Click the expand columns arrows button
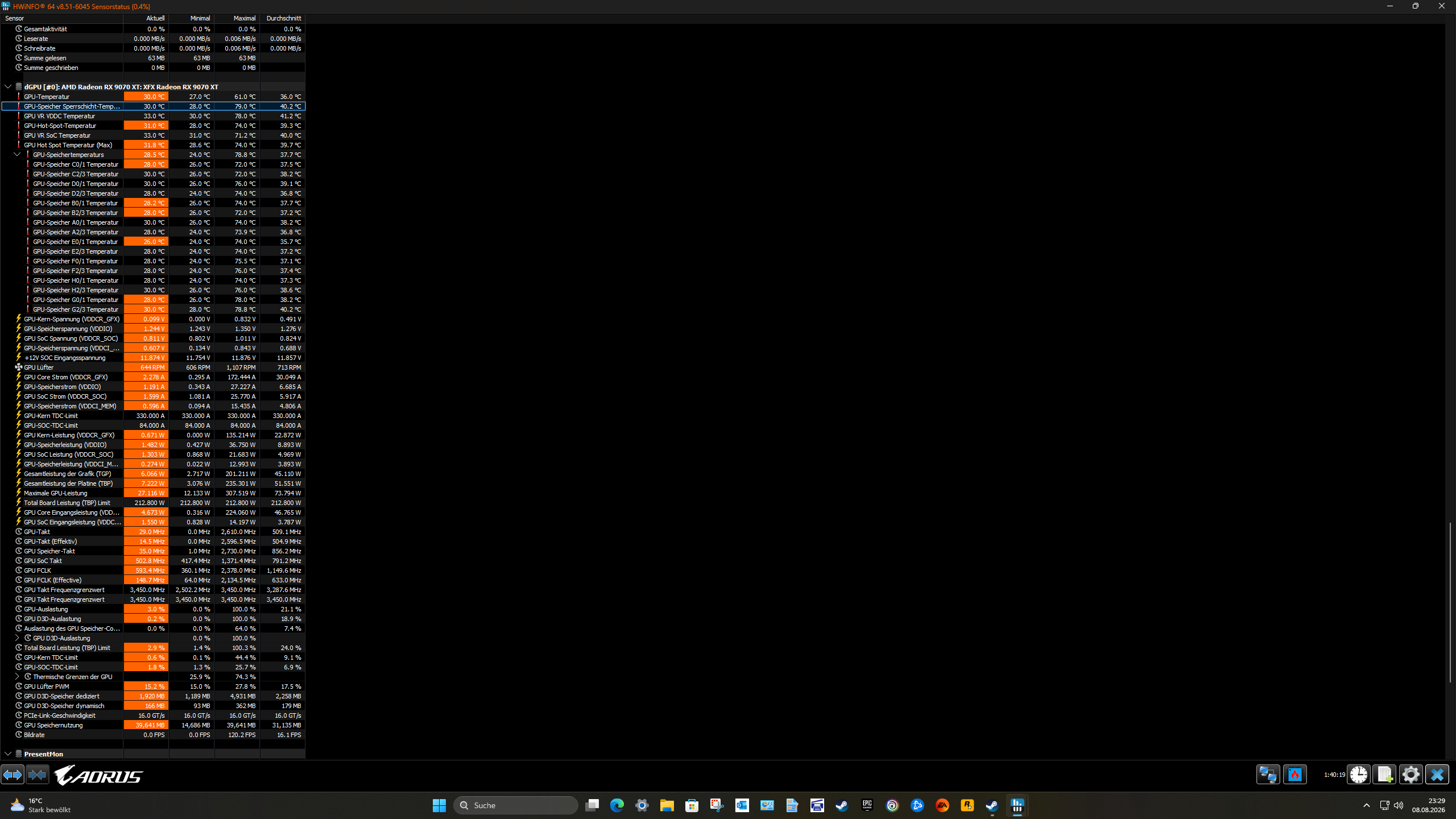Image resolution: width=1456 pixels, height=819 pixels. pos(13,775)
